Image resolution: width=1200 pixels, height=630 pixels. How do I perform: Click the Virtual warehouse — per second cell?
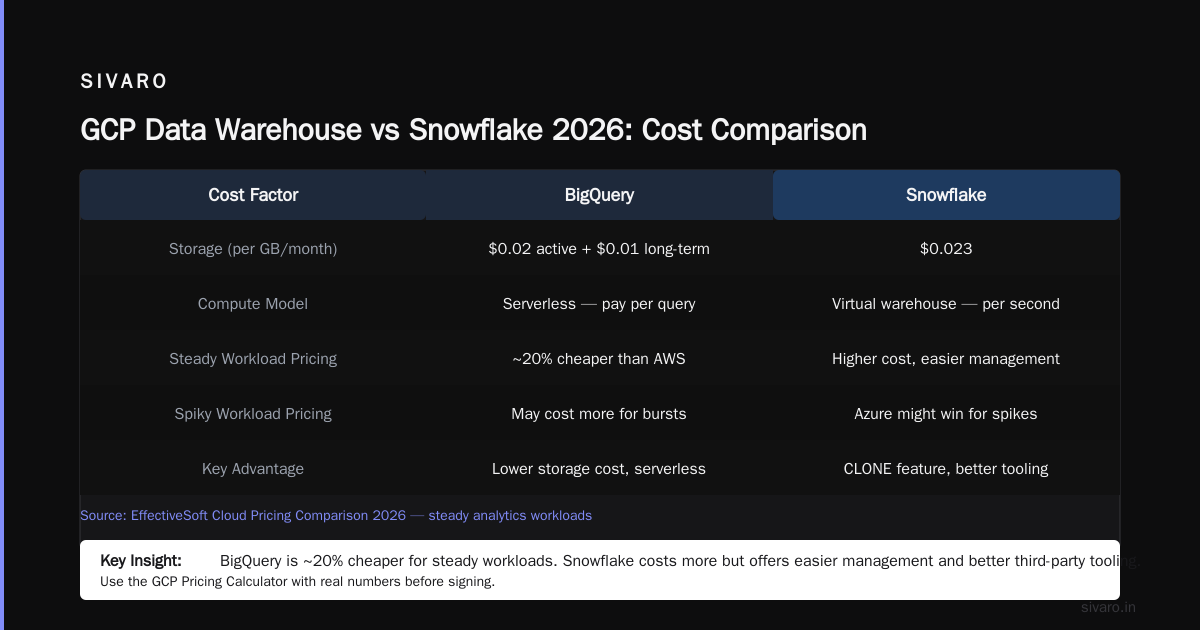pos(946,304)
